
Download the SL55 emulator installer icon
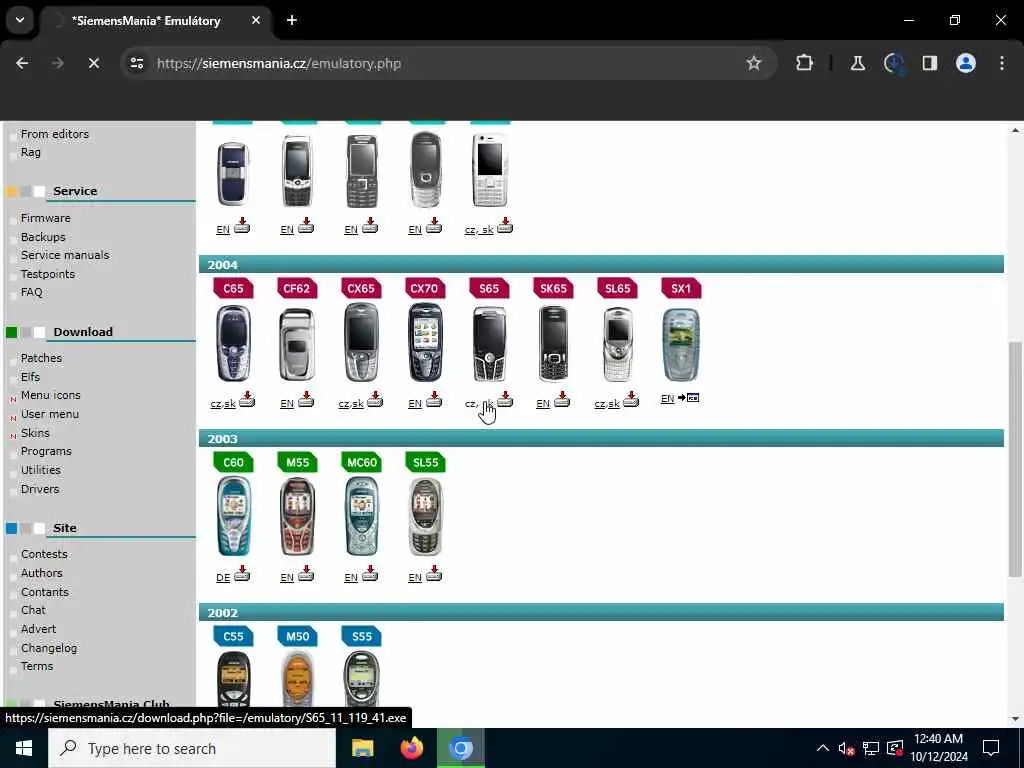click(434, 573)
